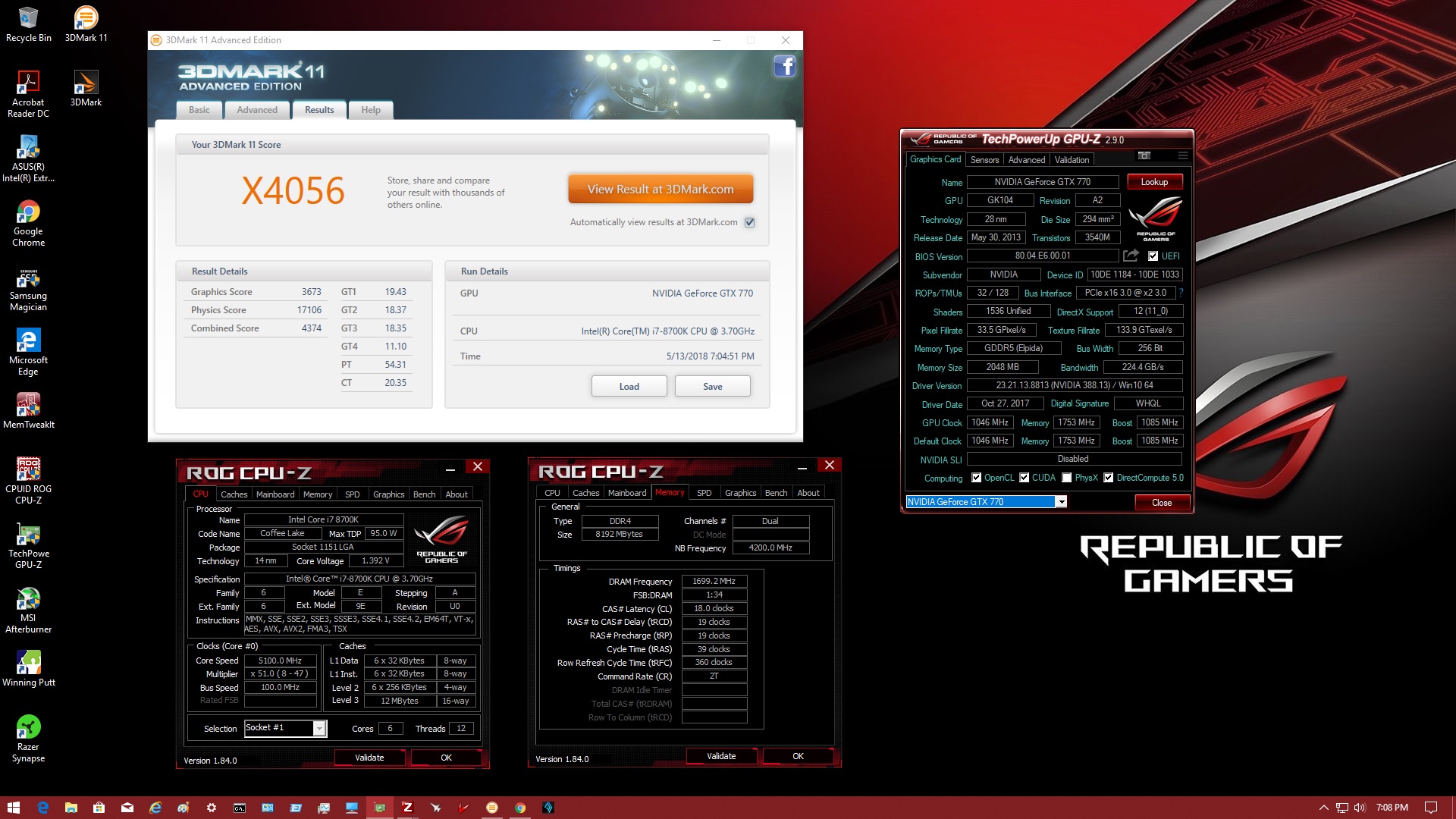Open the MSI Afterburner desktop icon
This screenshot has height=819, width=1456.
pos(28,610)
